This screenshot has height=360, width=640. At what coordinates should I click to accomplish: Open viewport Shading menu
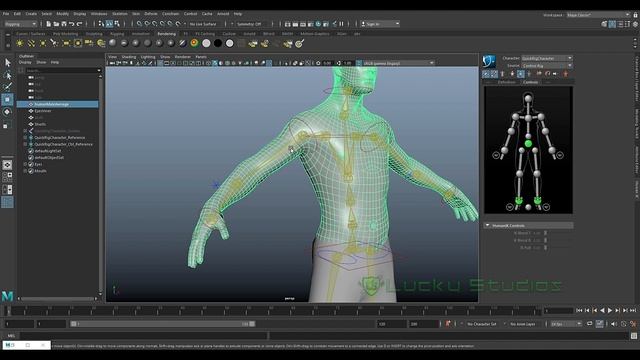[129, 57]
